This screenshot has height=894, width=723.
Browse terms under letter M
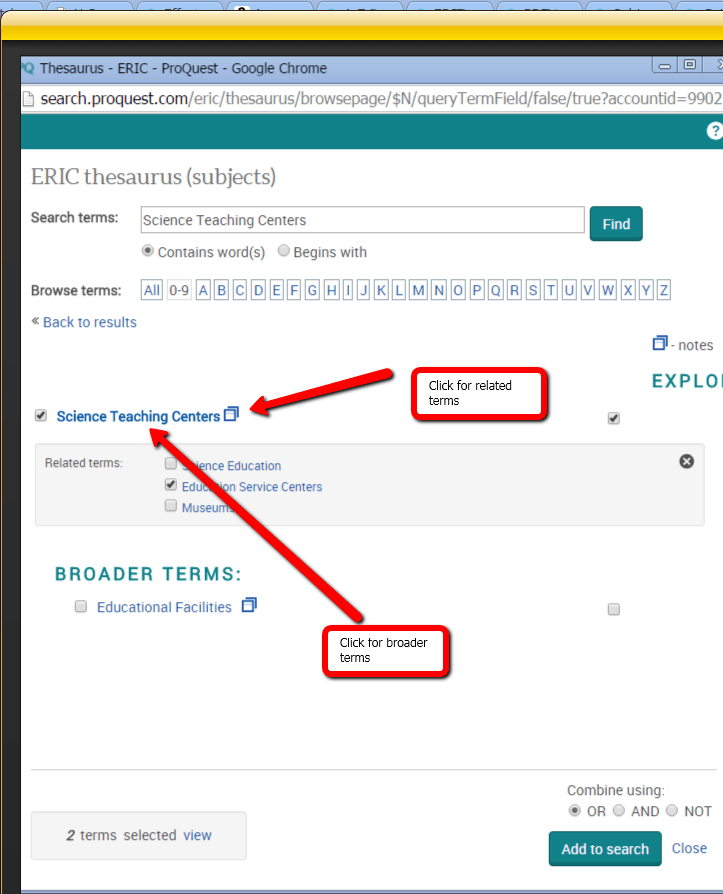[x=419, y=290]
